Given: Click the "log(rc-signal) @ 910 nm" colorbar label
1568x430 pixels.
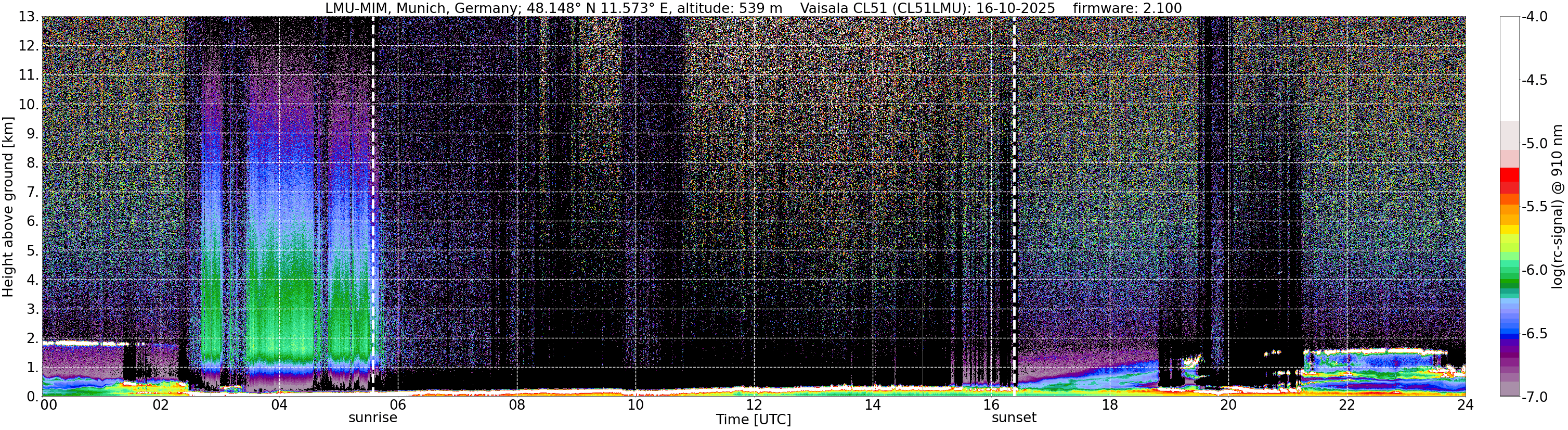Looking at the screenshot, I should pos(1558,207).
